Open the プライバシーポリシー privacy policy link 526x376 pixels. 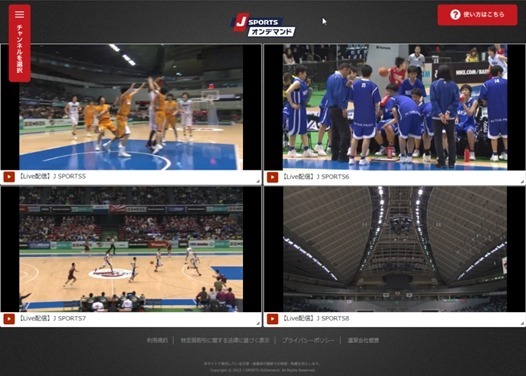pyautogui.click(x=308, y=340)
